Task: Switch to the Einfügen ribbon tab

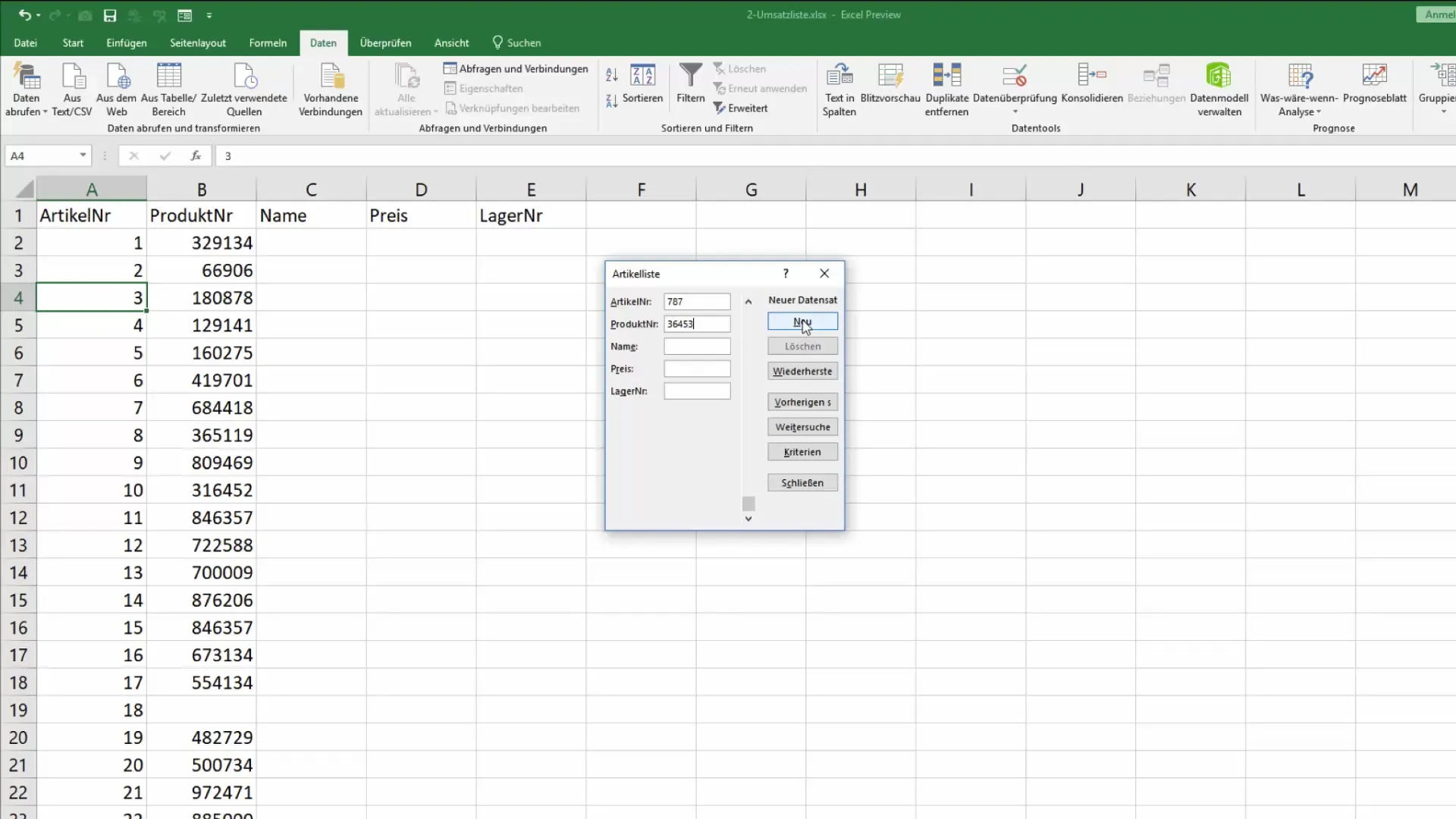Action: [127, 42]
